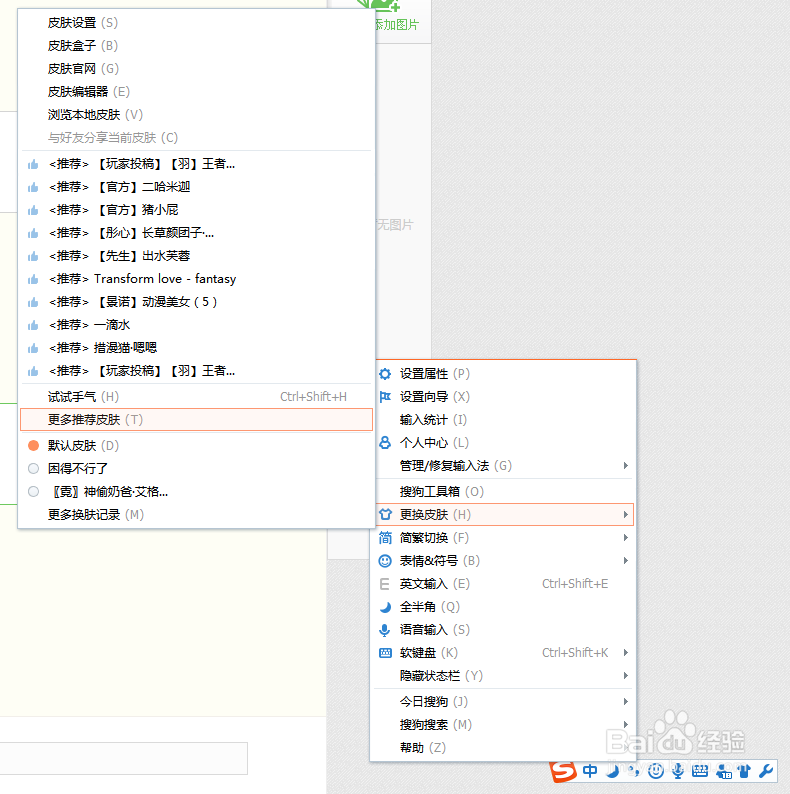
Task: Click the 帮助 menu entry
Action: (x=505, y=748)
